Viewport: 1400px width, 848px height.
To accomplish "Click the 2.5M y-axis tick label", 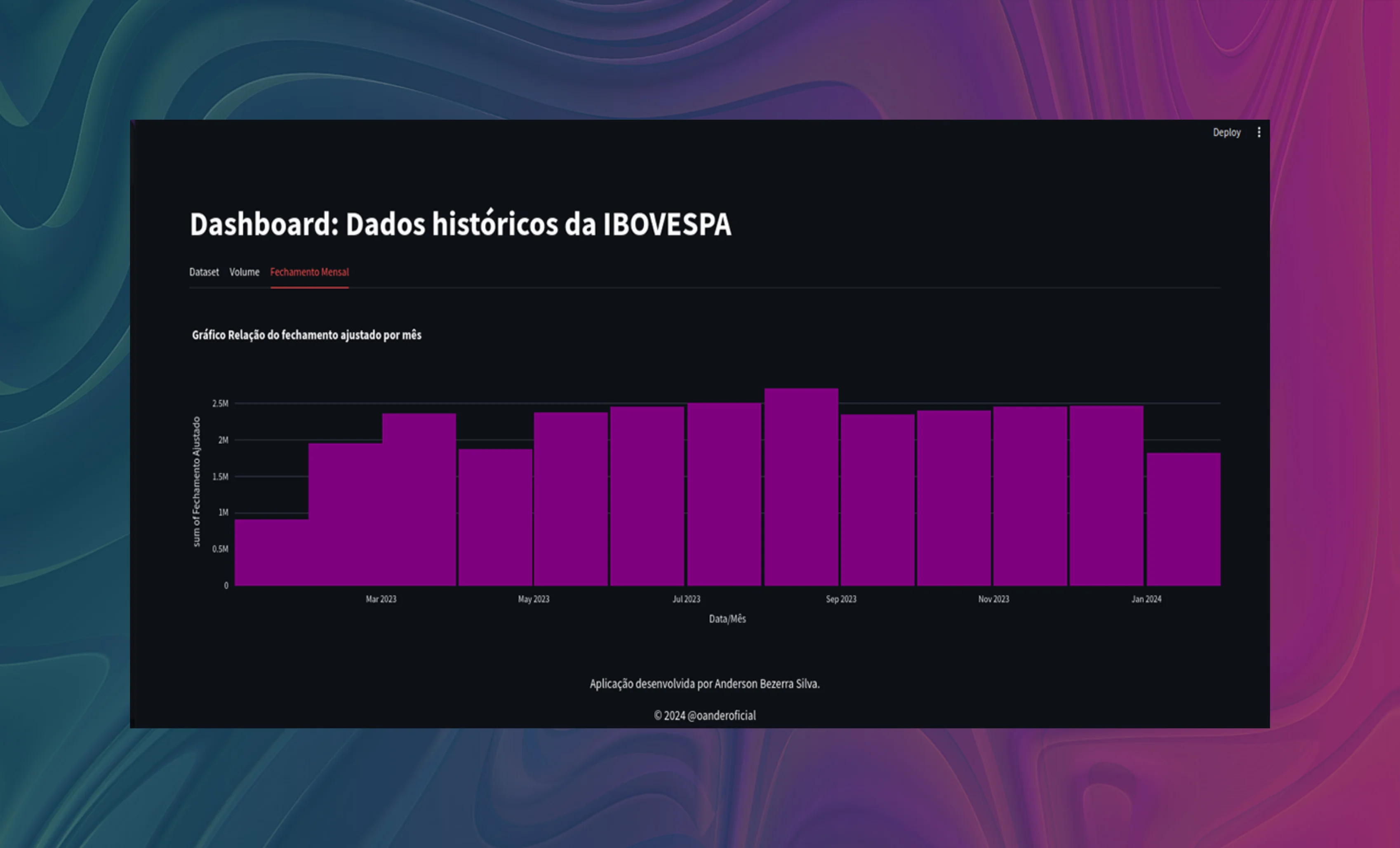I will (220, 404).
